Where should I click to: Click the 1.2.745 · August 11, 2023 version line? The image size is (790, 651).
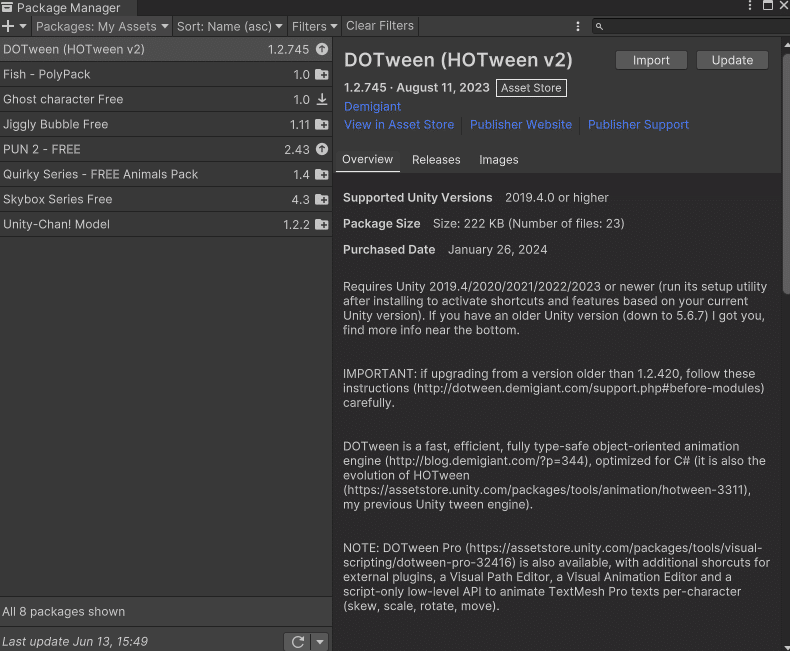click(417, 88)
